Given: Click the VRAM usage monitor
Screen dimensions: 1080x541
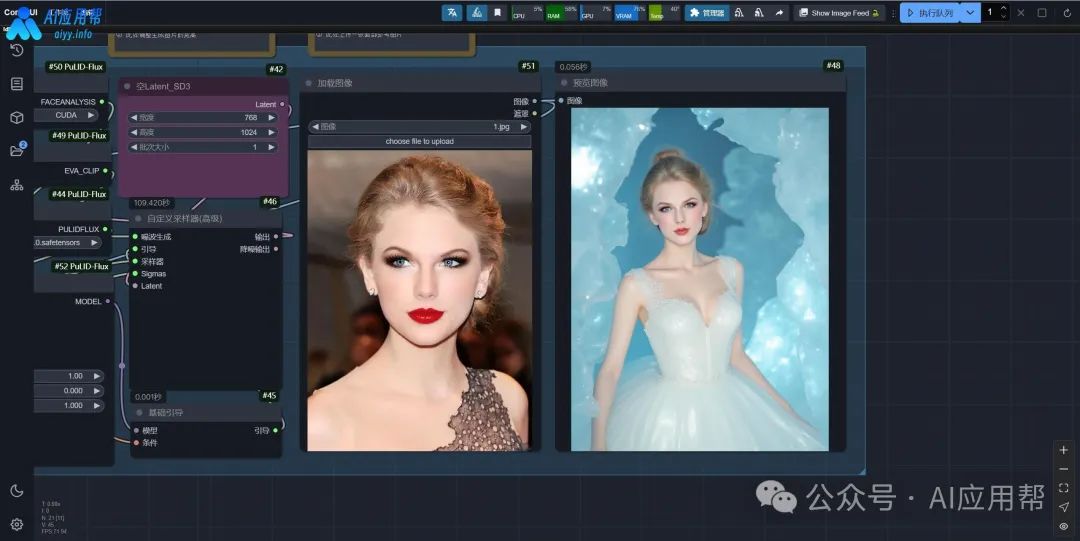Looking at the screenshot, I should tap(630, 12).
